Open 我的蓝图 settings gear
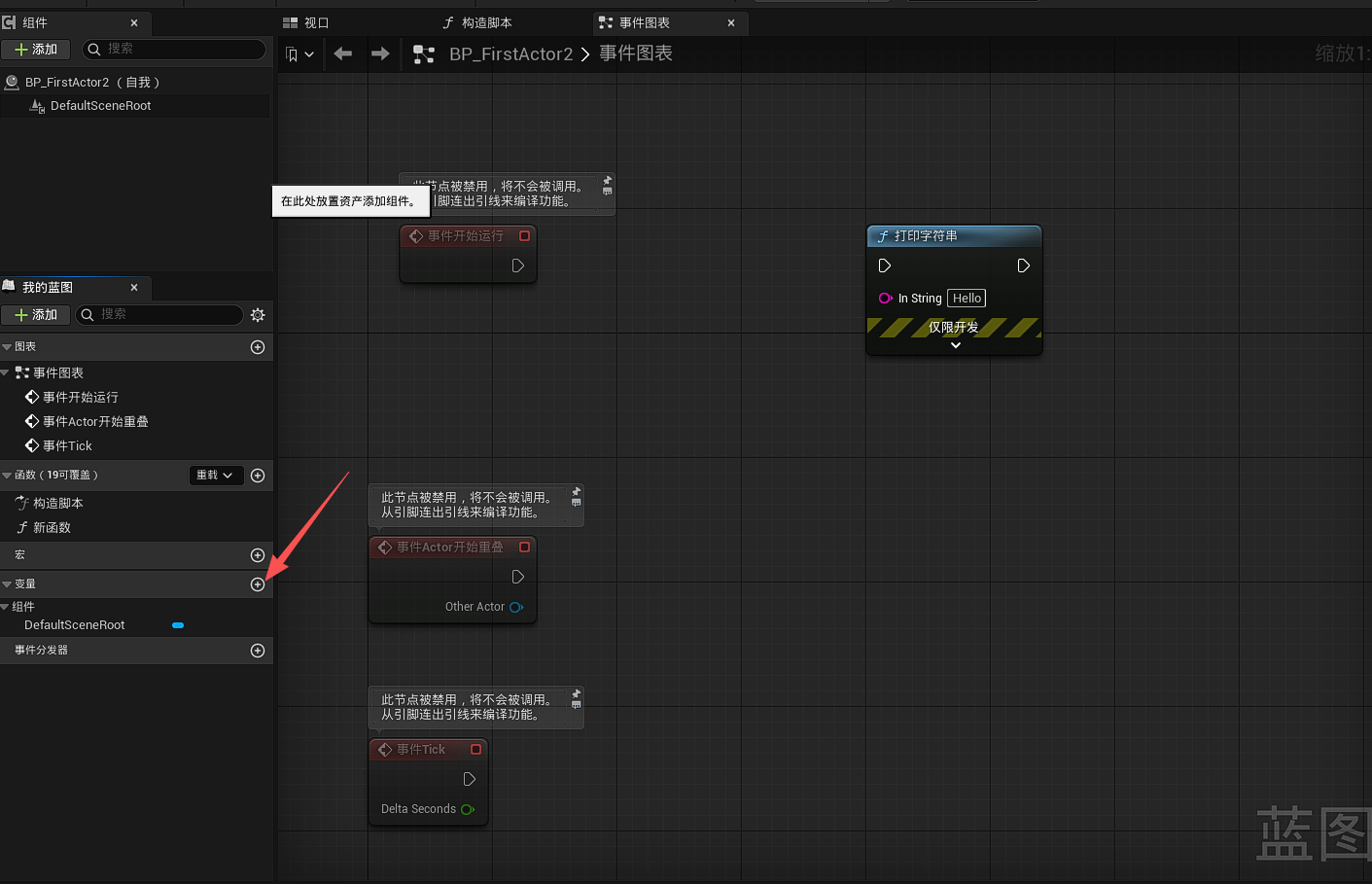Viewport: 1372px width, 884px height. (258, 315)
